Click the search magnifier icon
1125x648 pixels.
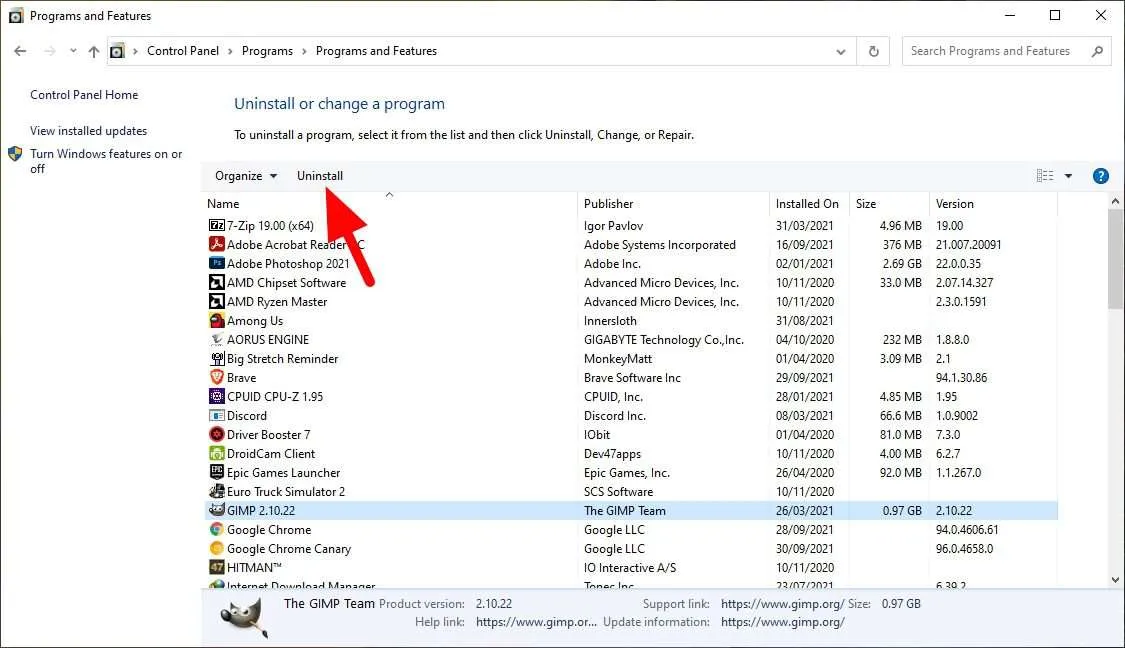tap(1097, 51)
